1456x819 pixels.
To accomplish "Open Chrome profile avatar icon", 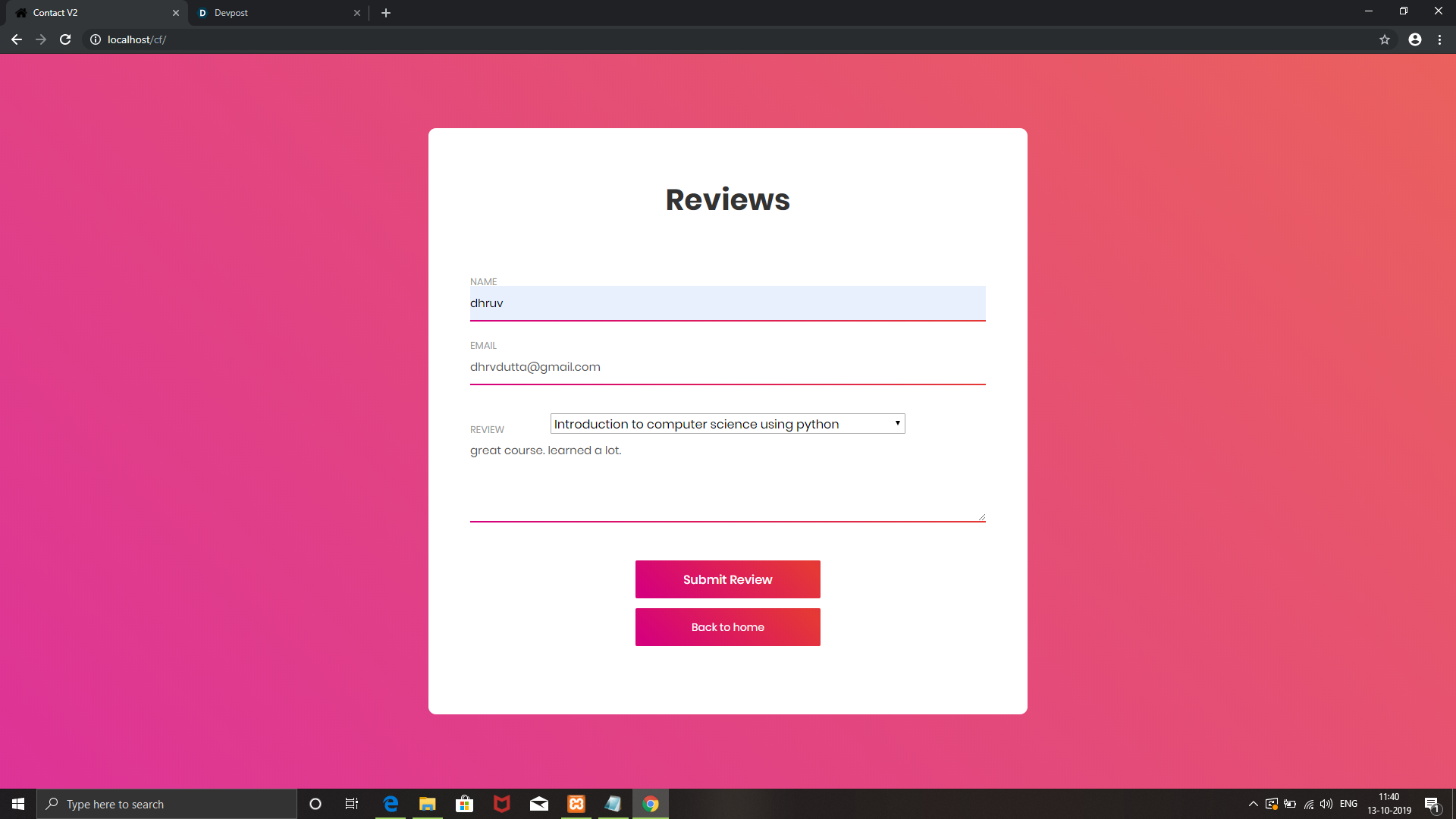I will pos(1414,39).
